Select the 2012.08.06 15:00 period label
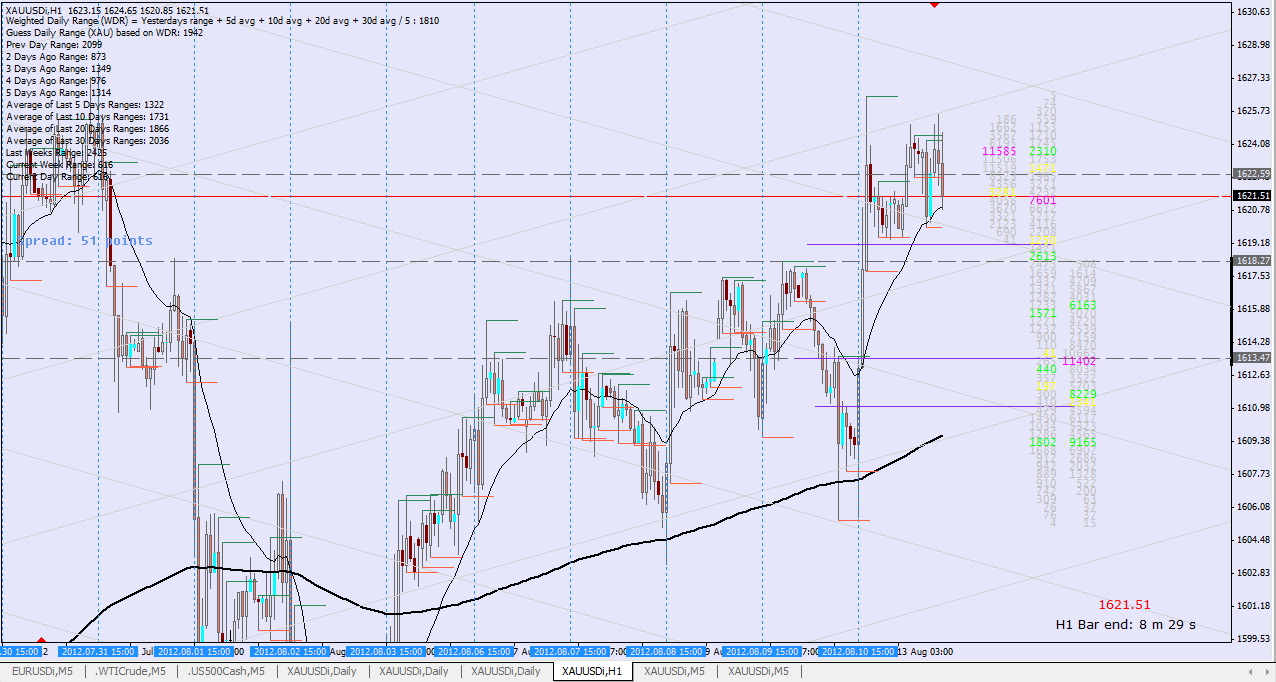 474,651
